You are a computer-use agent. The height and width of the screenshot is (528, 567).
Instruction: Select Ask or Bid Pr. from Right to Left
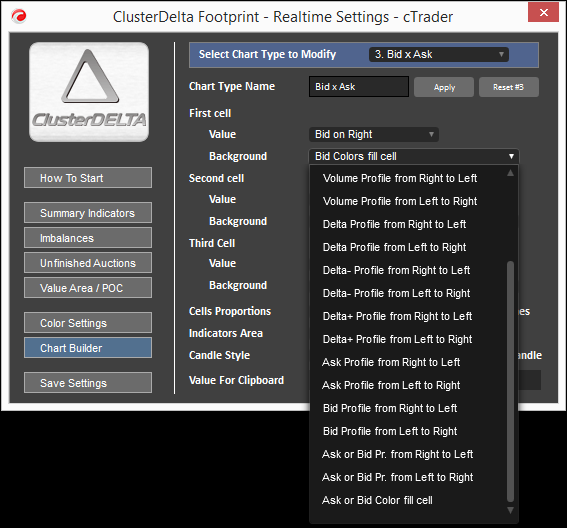coord(408,454)
